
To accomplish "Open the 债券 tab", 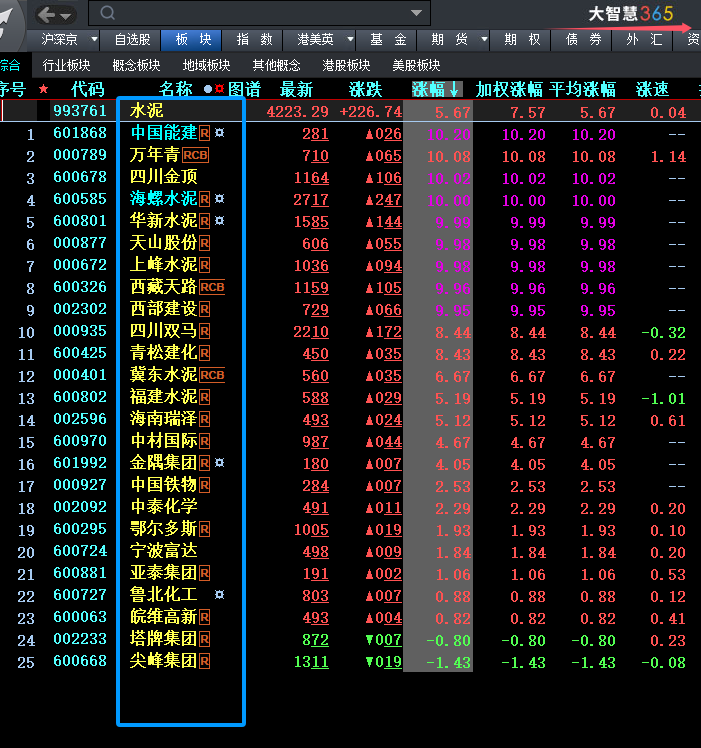I will click(583, 39).
